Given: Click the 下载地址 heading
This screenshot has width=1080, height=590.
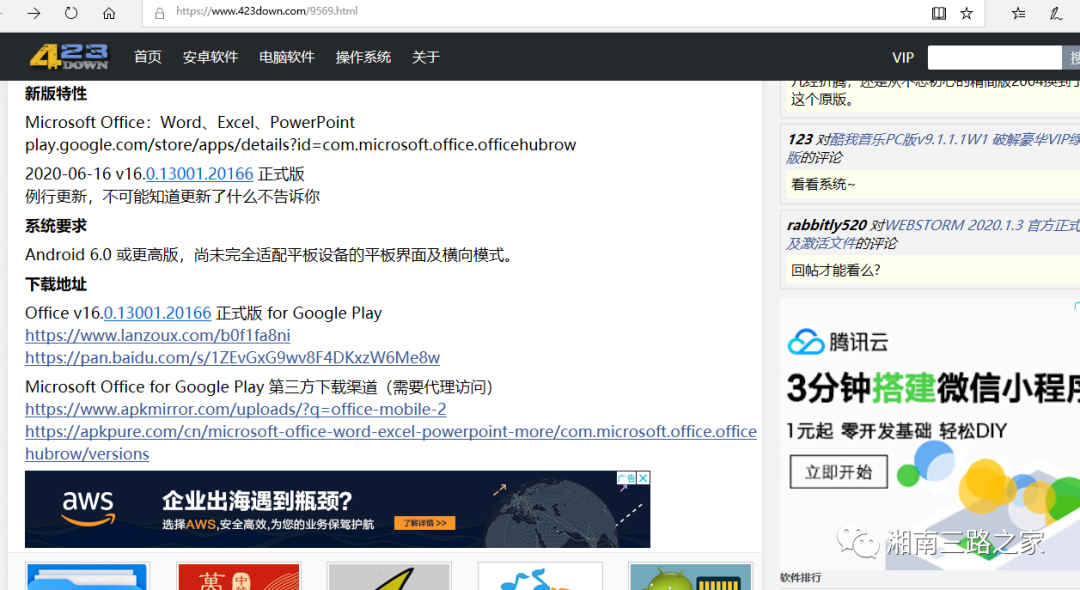Looking at the screenshot, I should pyautogui.click(x=56, y=284).
